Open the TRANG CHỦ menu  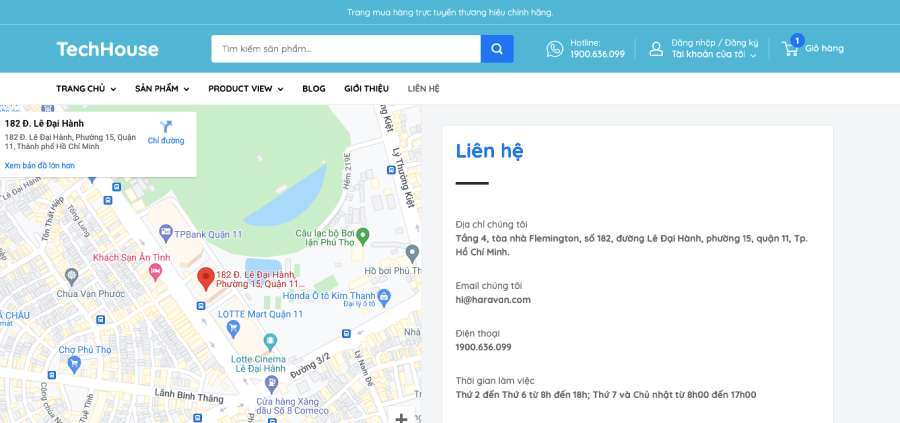[x=86, y=89]
